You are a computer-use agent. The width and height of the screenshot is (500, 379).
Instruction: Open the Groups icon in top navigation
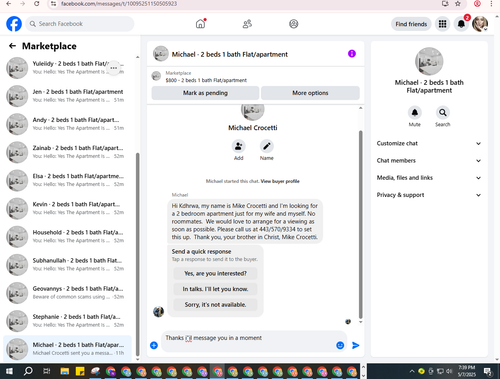[x=294, y=24]
